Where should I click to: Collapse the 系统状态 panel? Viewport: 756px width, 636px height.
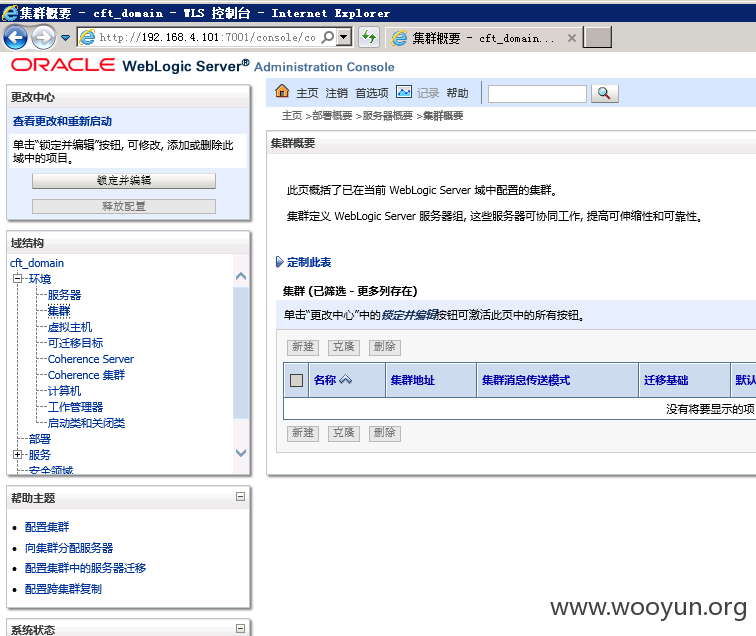pos(241,628)
